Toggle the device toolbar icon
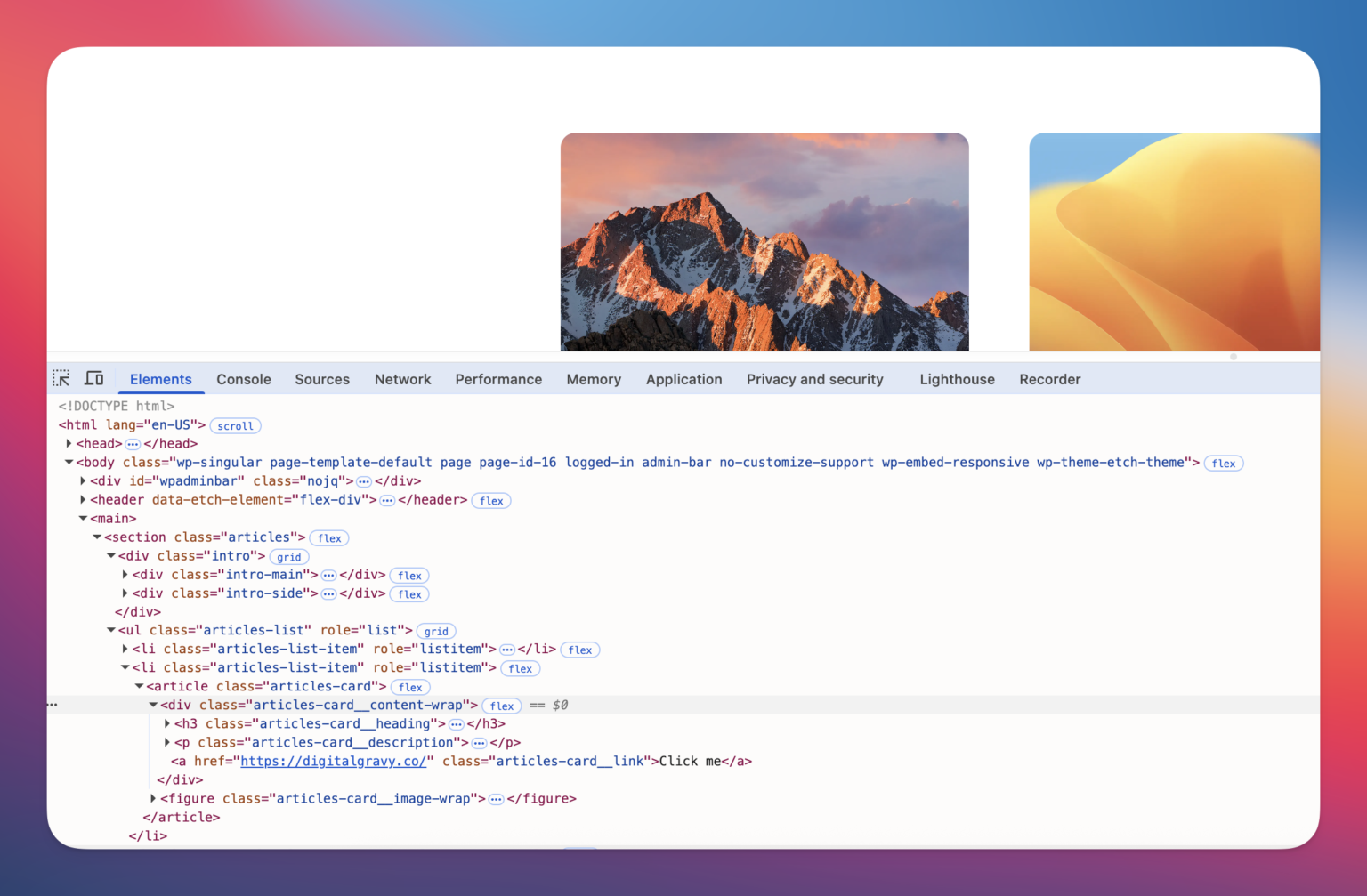The height and width of the screenshot is (896, 1367). (93, 378)
